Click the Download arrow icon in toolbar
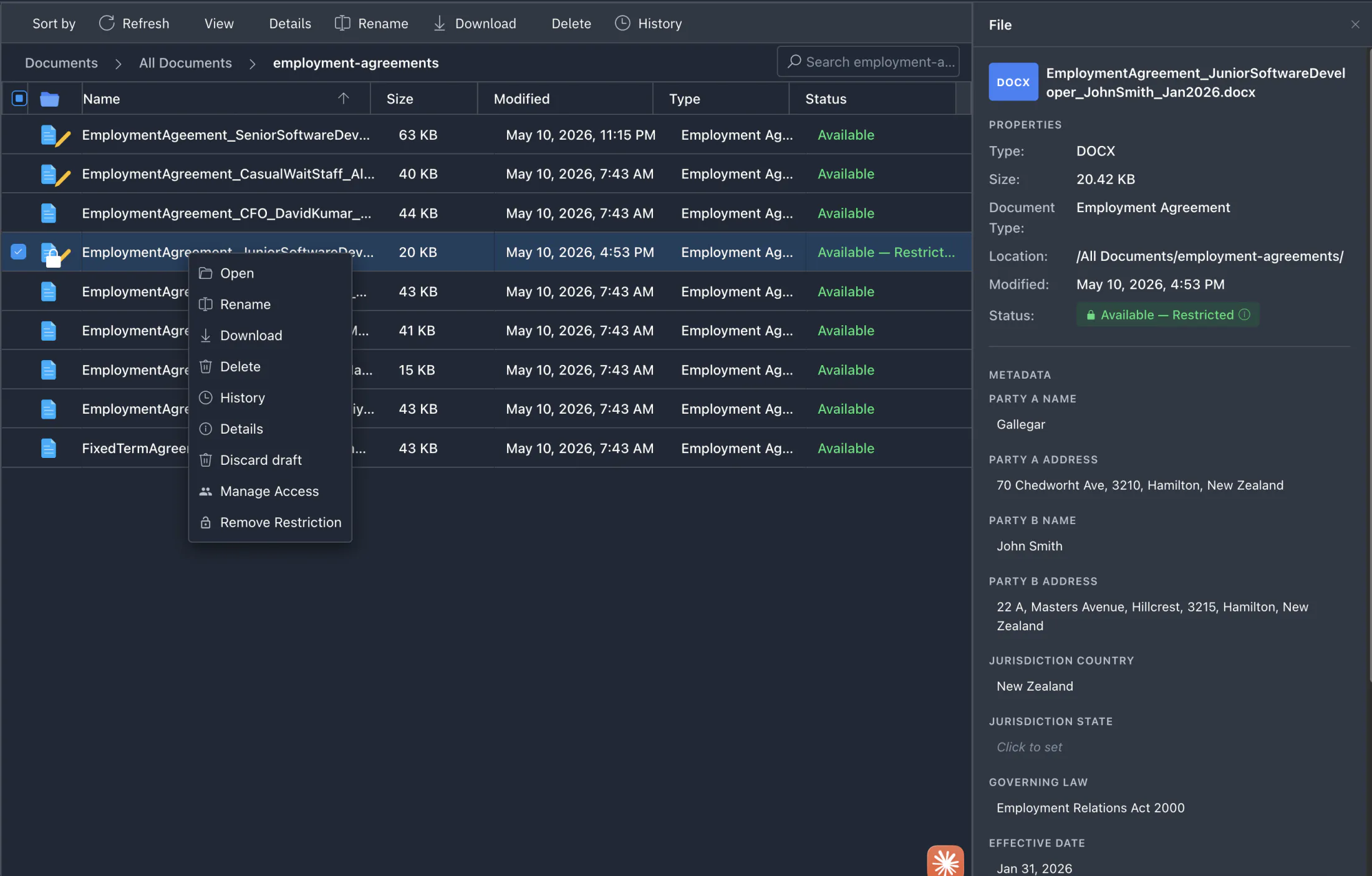 [440, 23]
